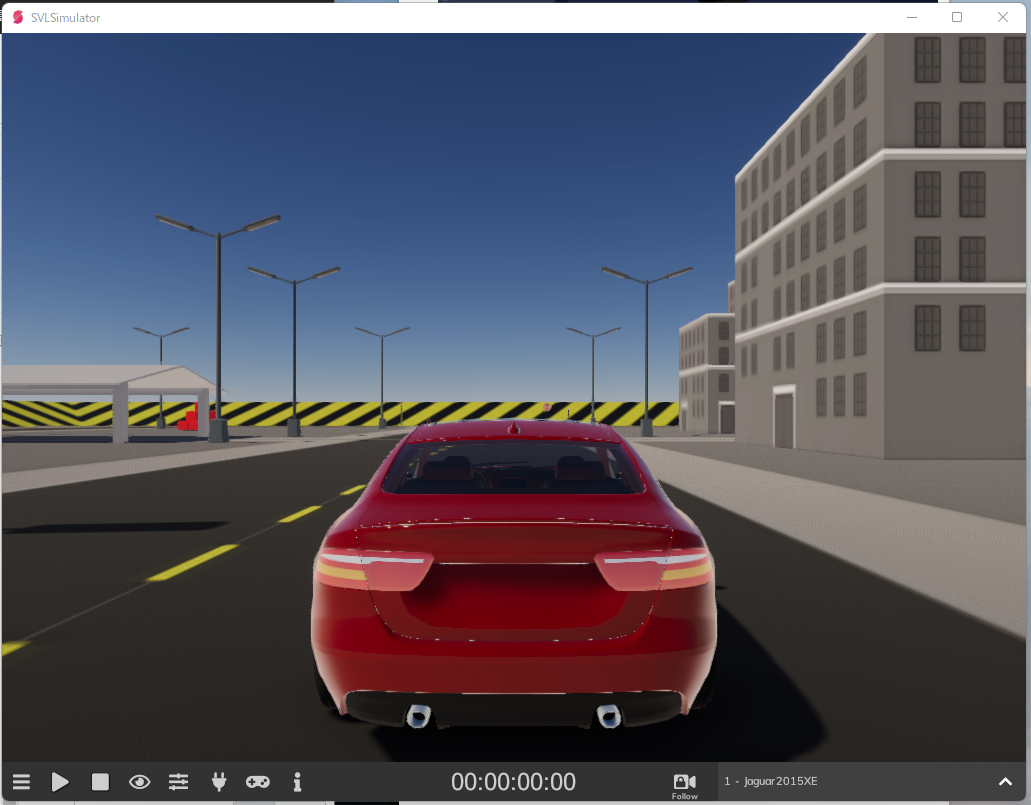Open the hamburger menu in bottom toolbar
Screen dimensions: 1031x805
point(21,782)
